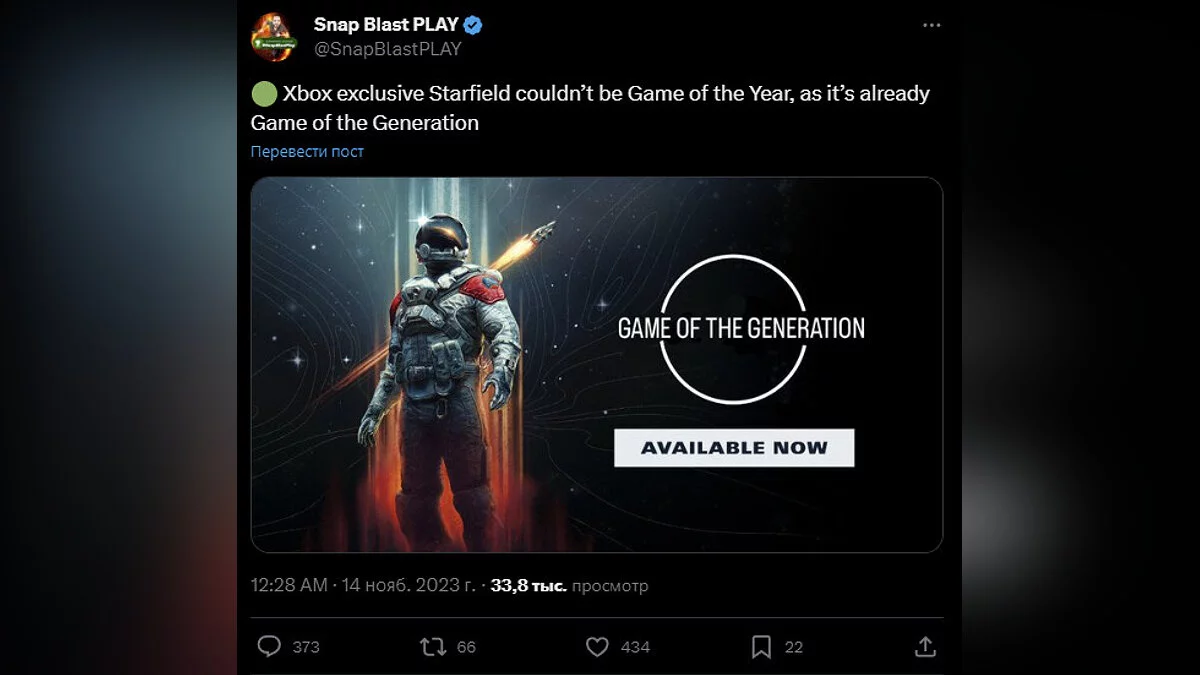The image size is (1200, 675).
Task: Click the reply speech bubble icon
Action: (x=269, y=647)
